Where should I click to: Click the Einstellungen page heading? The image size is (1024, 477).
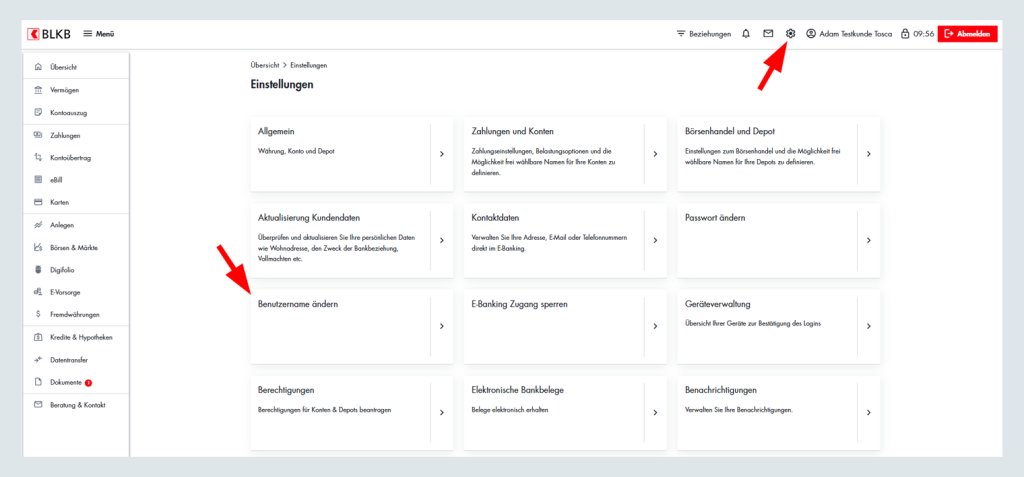coord(281,84)
